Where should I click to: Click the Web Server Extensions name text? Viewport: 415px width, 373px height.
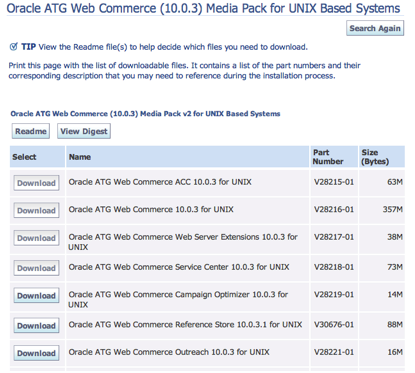coord(183,242)
